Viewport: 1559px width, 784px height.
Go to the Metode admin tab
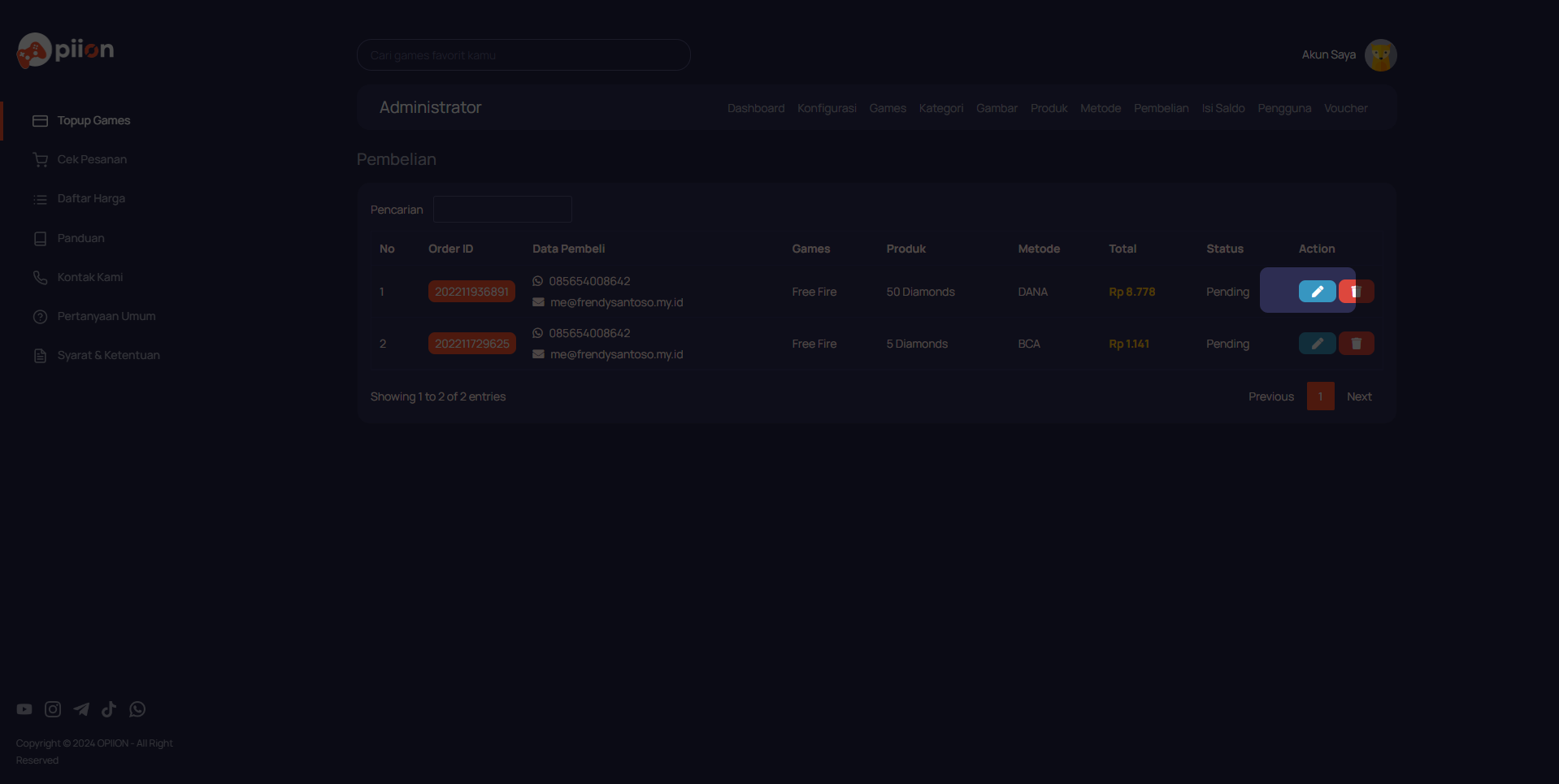1101,108
